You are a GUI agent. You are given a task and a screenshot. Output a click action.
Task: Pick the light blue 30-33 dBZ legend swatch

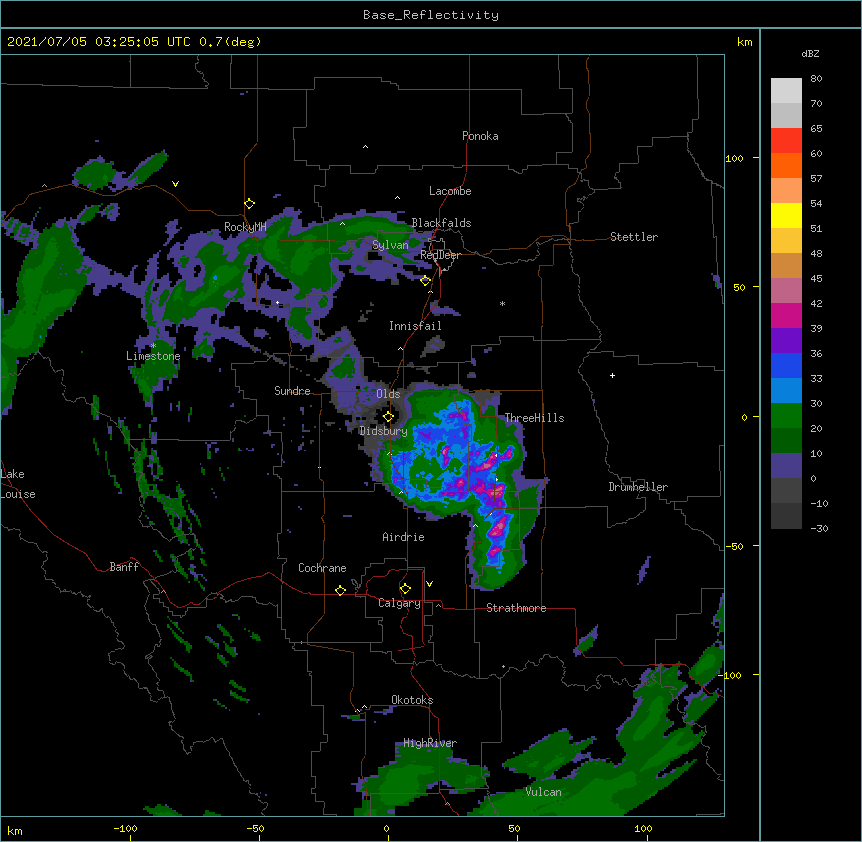tap(786, 391)
